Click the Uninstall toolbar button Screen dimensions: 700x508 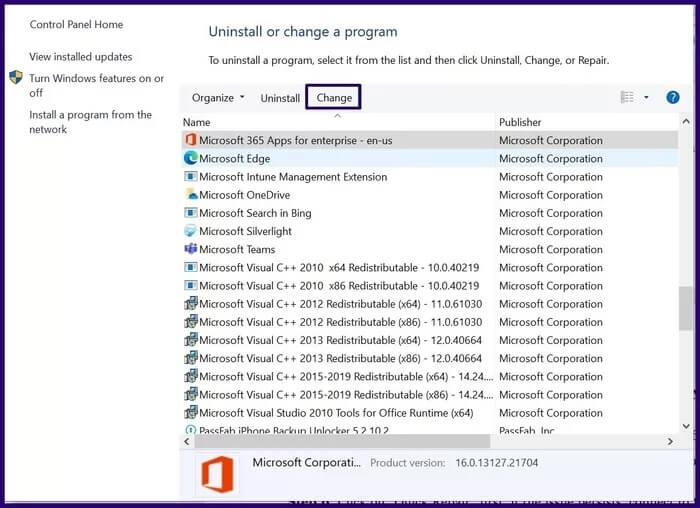point(280,98)
